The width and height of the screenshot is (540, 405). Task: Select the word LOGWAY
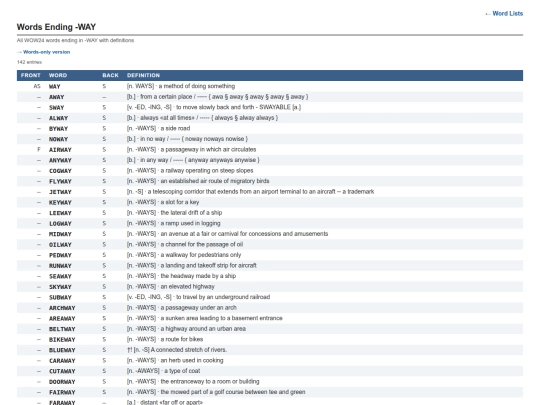coord(60,224)
